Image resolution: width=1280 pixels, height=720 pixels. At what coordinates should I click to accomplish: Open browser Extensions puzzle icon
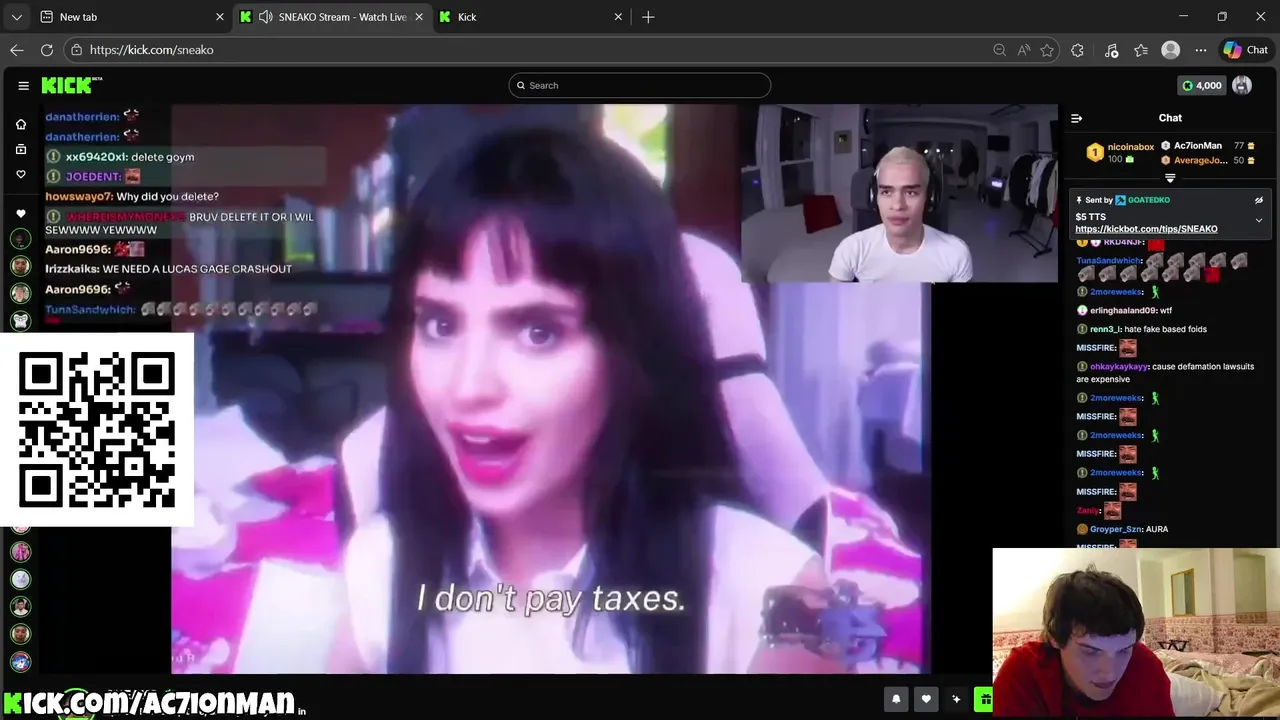click(1077, 50)
